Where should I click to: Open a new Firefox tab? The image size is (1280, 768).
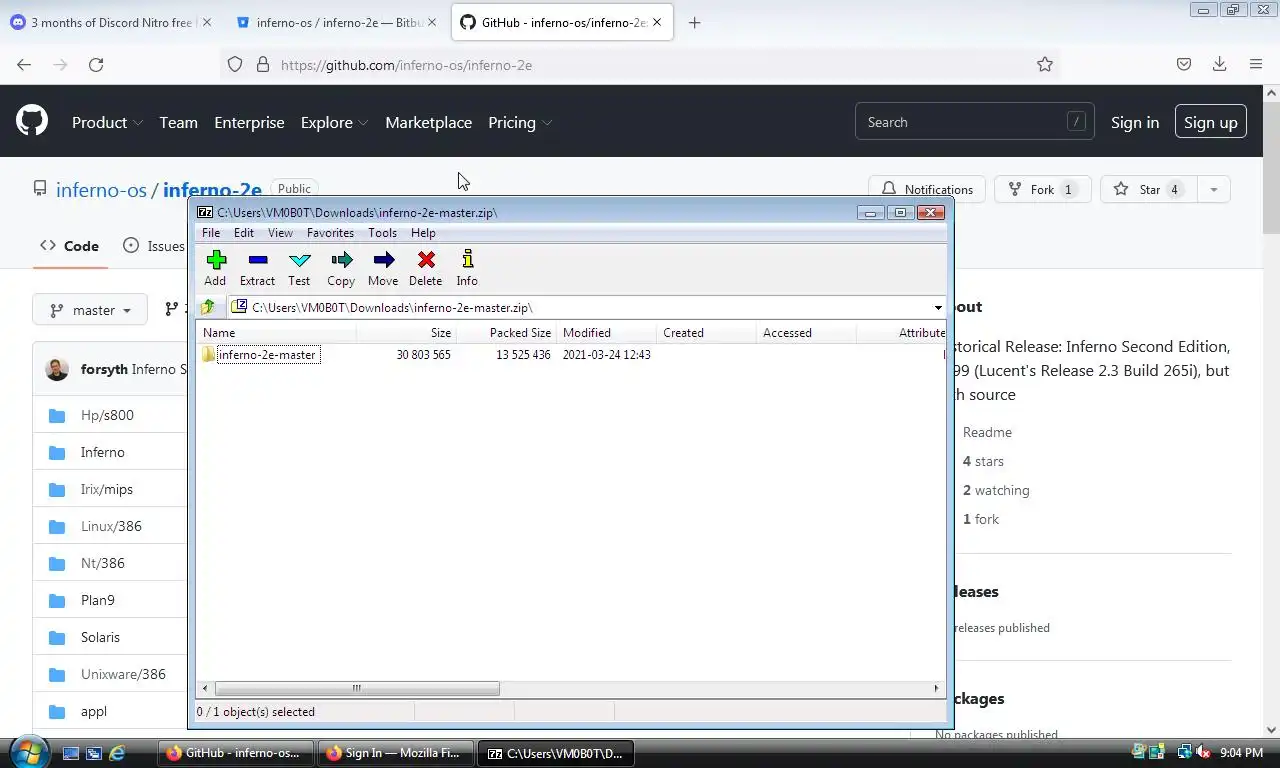point(695,22)
